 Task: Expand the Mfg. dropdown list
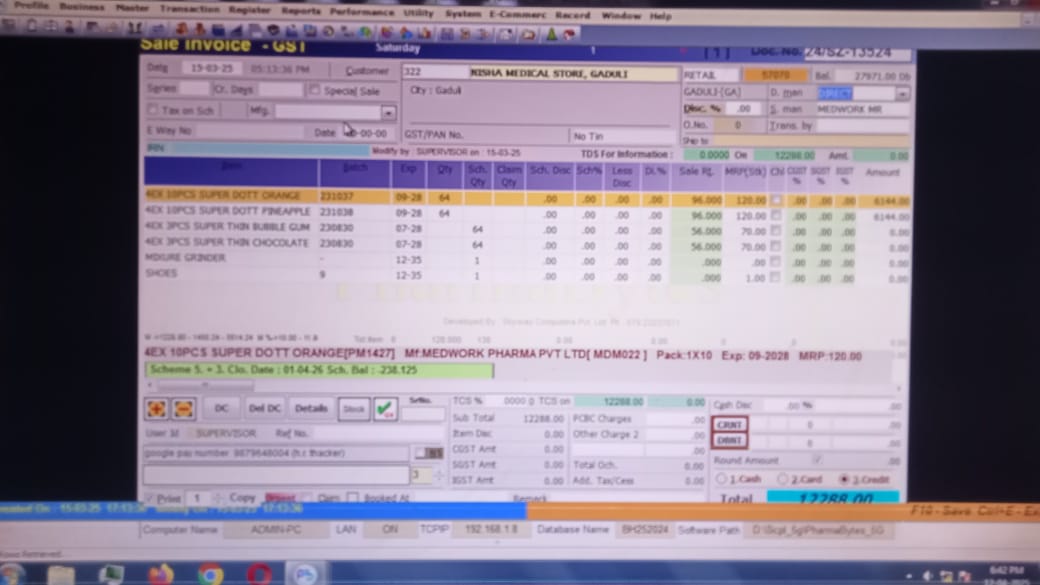(388, 112)
